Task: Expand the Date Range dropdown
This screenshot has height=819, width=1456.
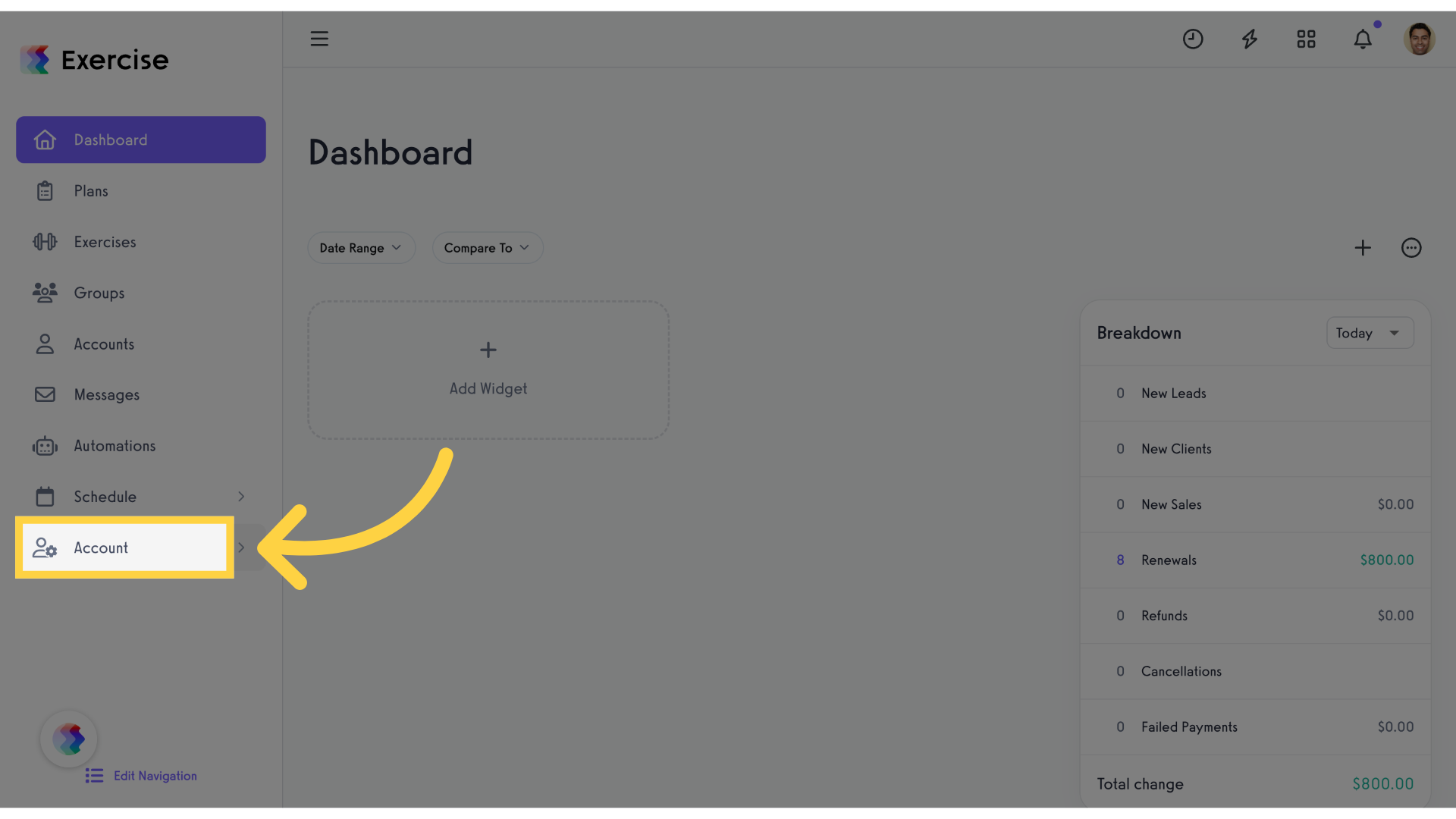Action: point(361,248)
